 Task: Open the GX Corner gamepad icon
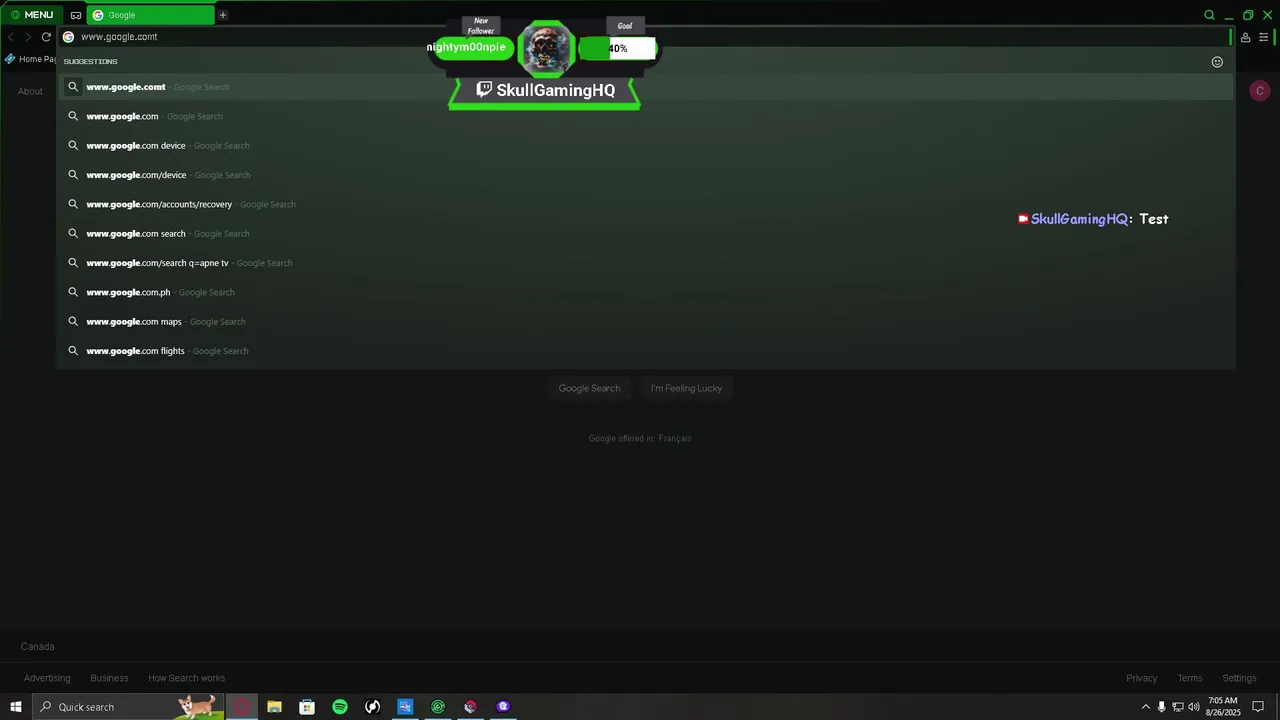[76, 15]
